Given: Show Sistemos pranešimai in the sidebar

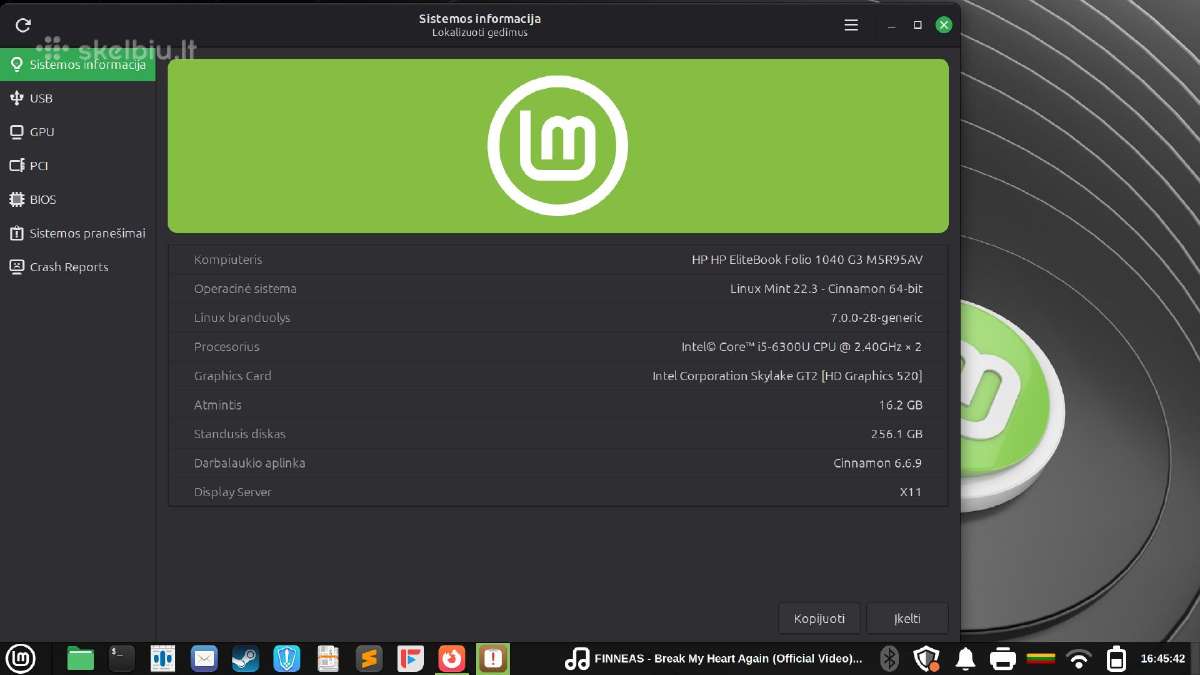Looking at the screenshot, I should 78,233.
